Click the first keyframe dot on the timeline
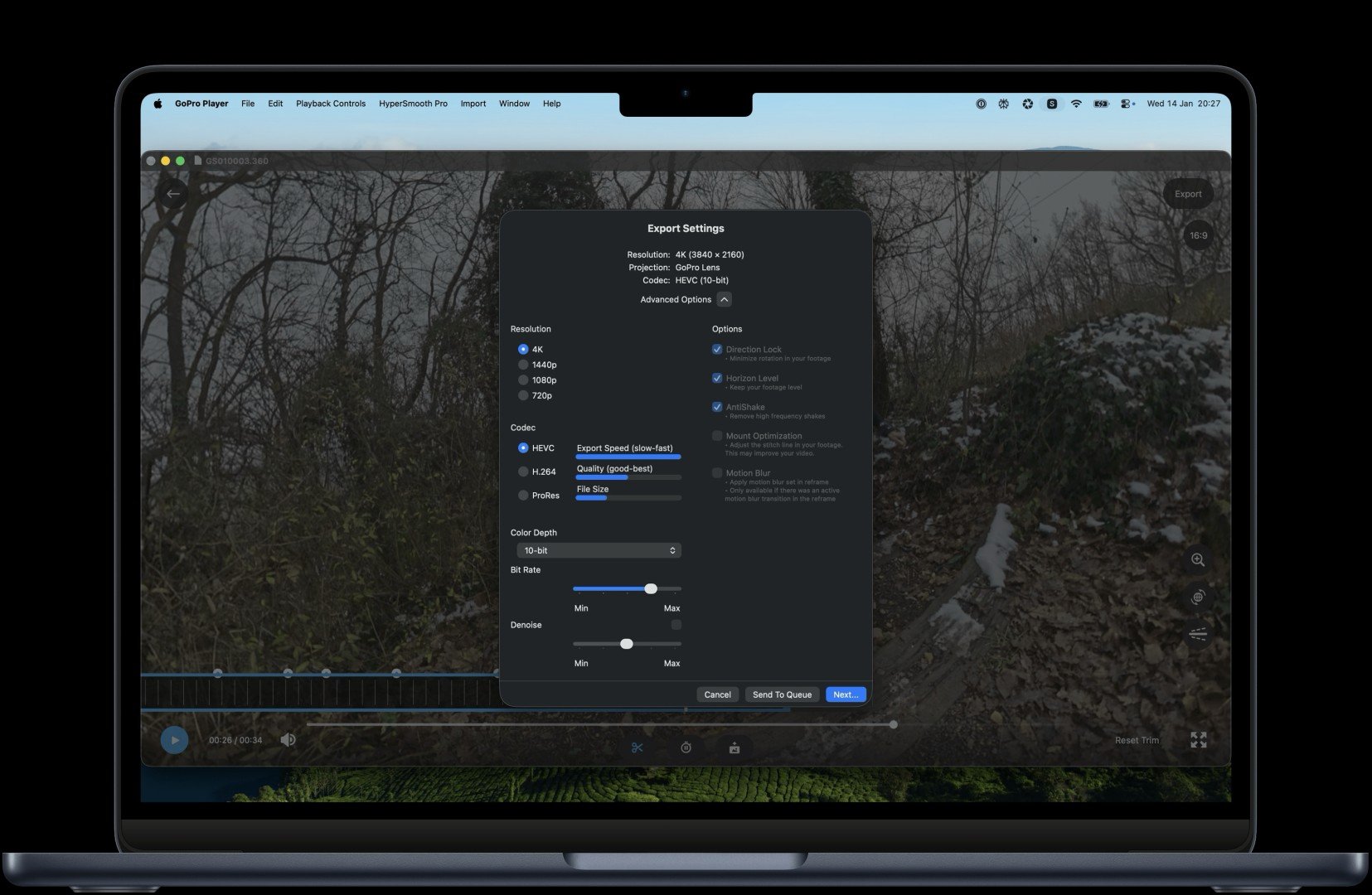The image size is (1372, 895). coord(217,673)
